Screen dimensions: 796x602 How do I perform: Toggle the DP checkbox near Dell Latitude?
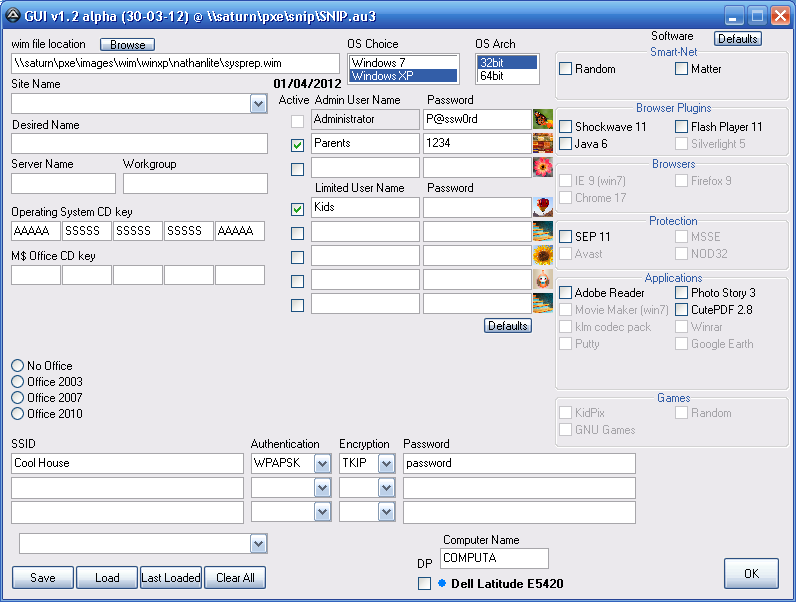coord(424,583)
